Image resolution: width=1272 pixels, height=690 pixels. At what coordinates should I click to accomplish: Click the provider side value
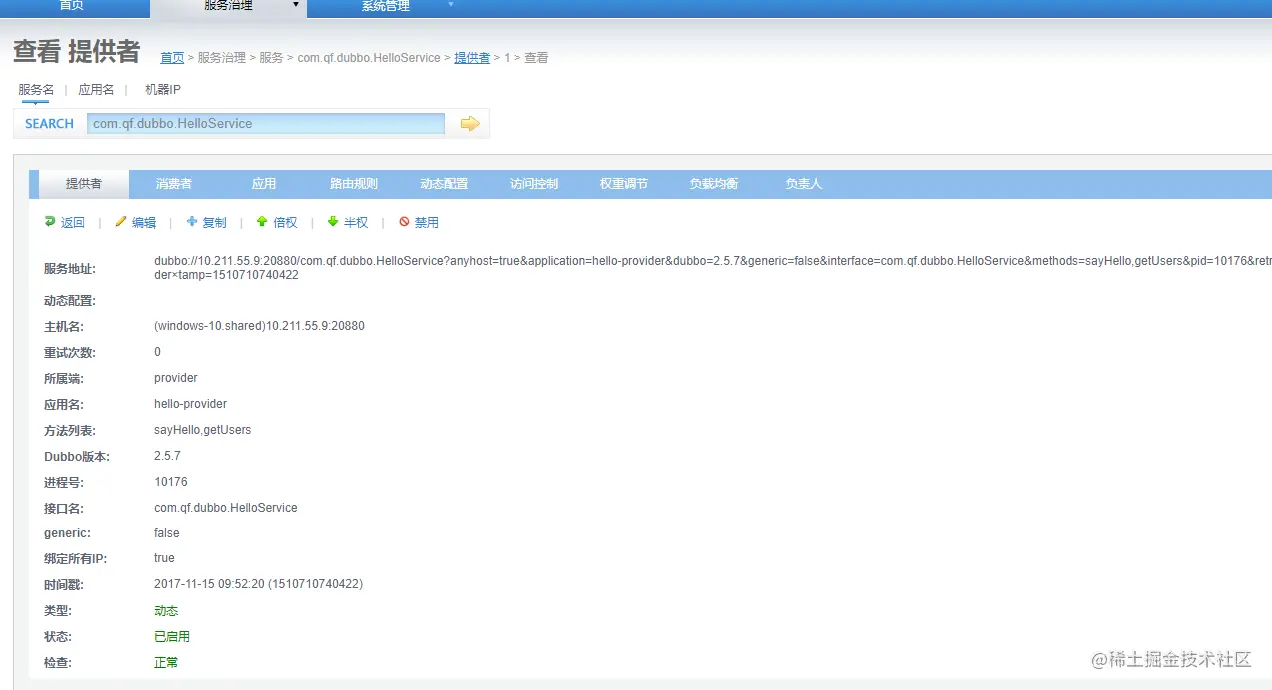pyautogui.click(x=176, y=378)
